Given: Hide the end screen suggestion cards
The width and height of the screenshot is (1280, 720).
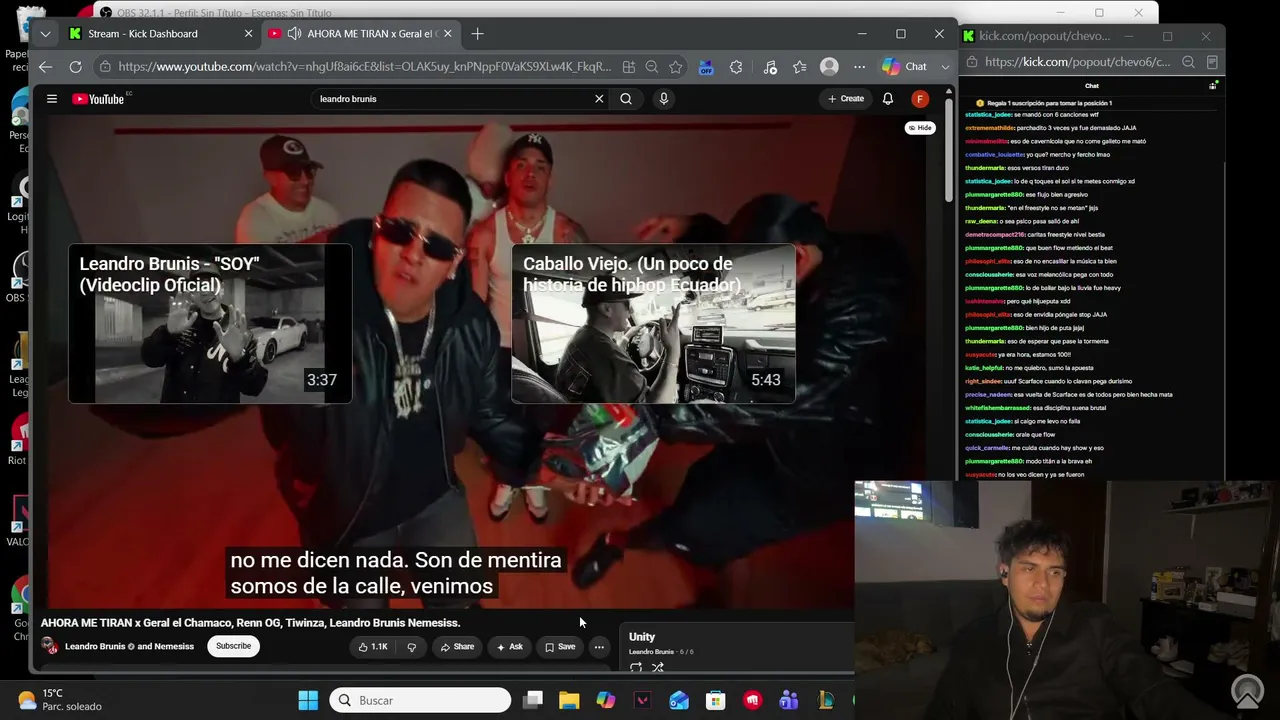Looking at the screenshot, I should (920, 128).
